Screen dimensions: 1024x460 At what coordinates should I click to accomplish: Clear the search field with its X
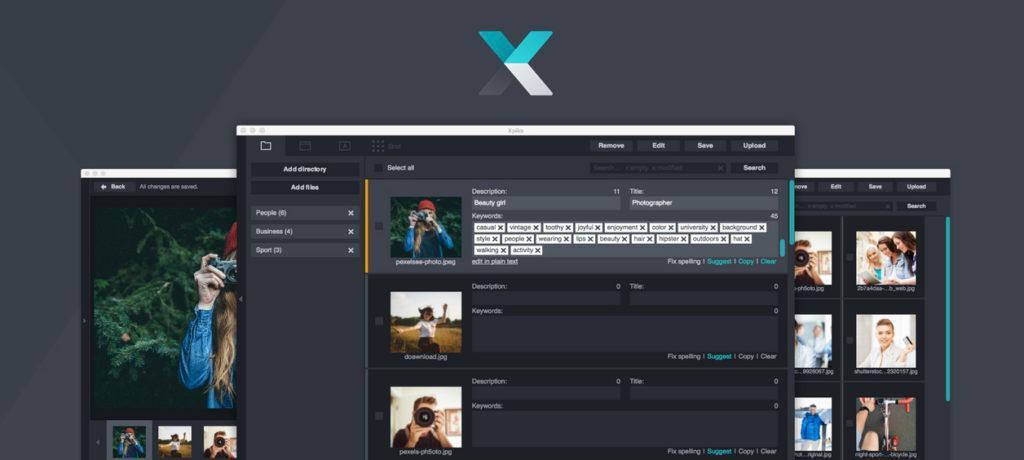(x=720, y=168)
